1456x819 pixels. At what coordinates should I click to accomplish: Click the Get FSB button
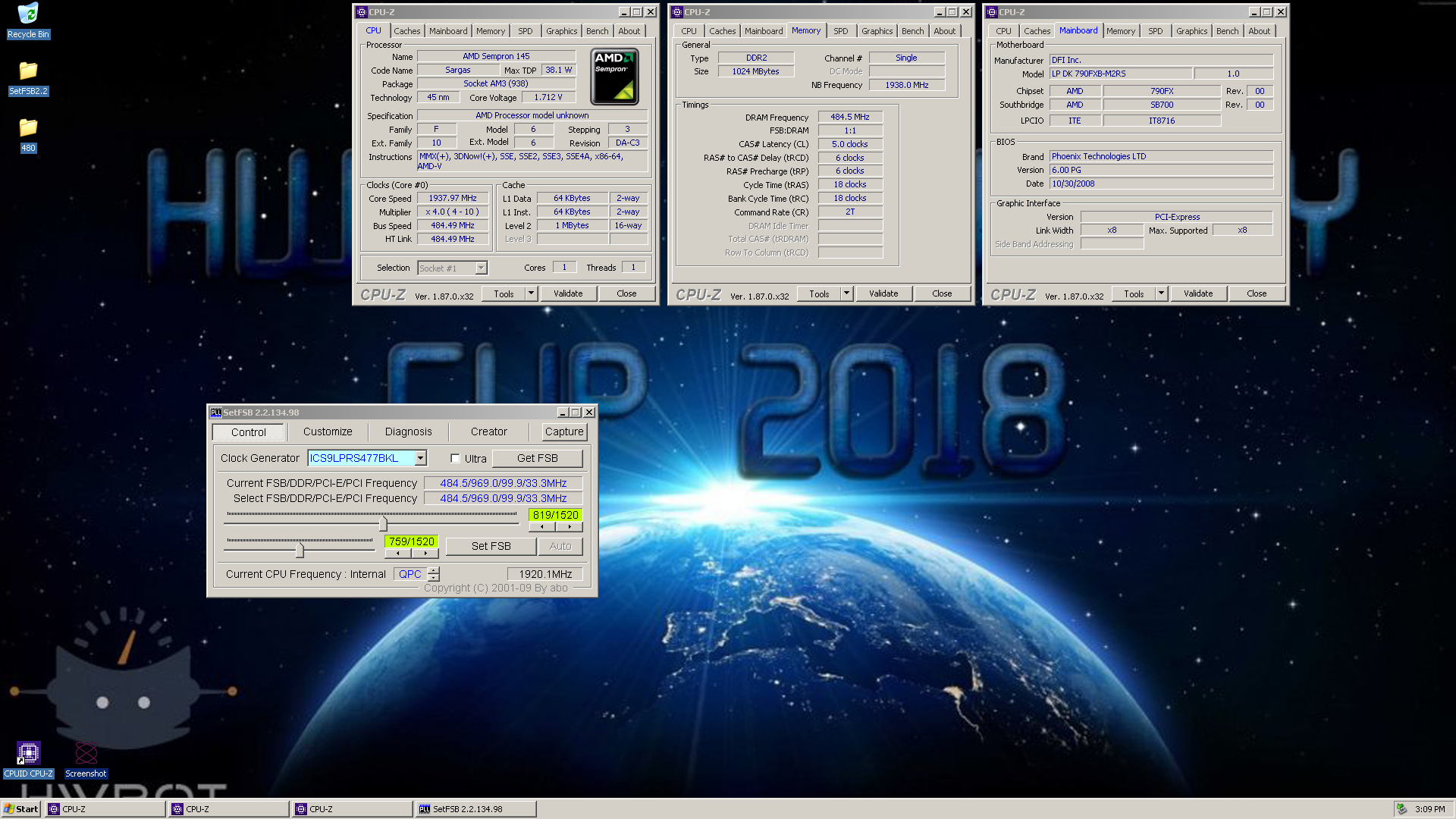pyautogui.click(x=537, y=458)
